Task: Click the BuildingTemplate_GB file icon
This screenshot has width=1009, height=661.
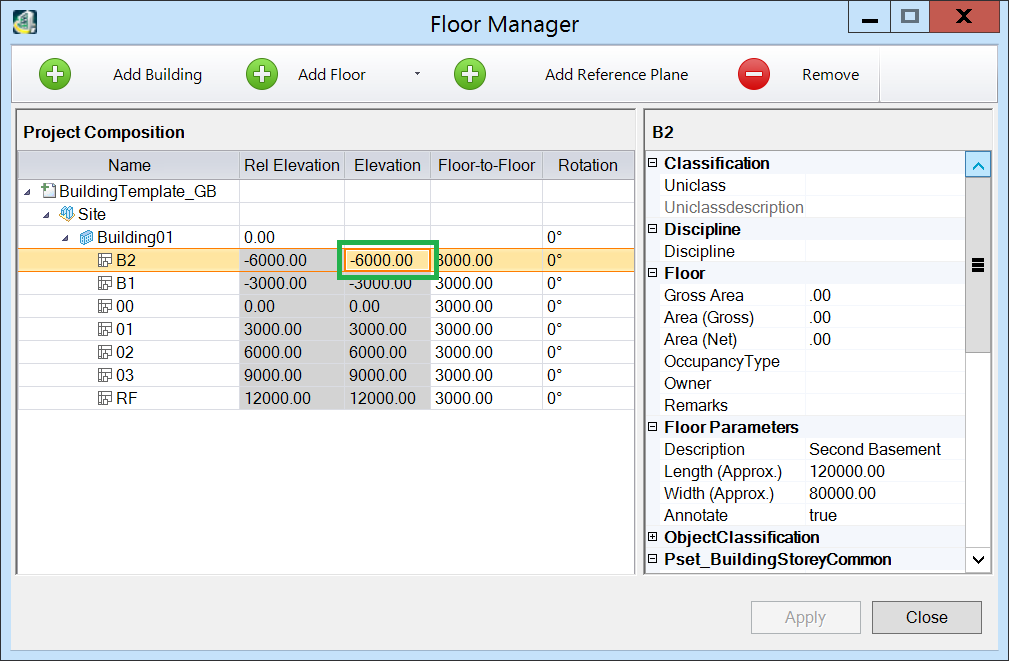Action: pyautogui.click(x=48, y=191)
